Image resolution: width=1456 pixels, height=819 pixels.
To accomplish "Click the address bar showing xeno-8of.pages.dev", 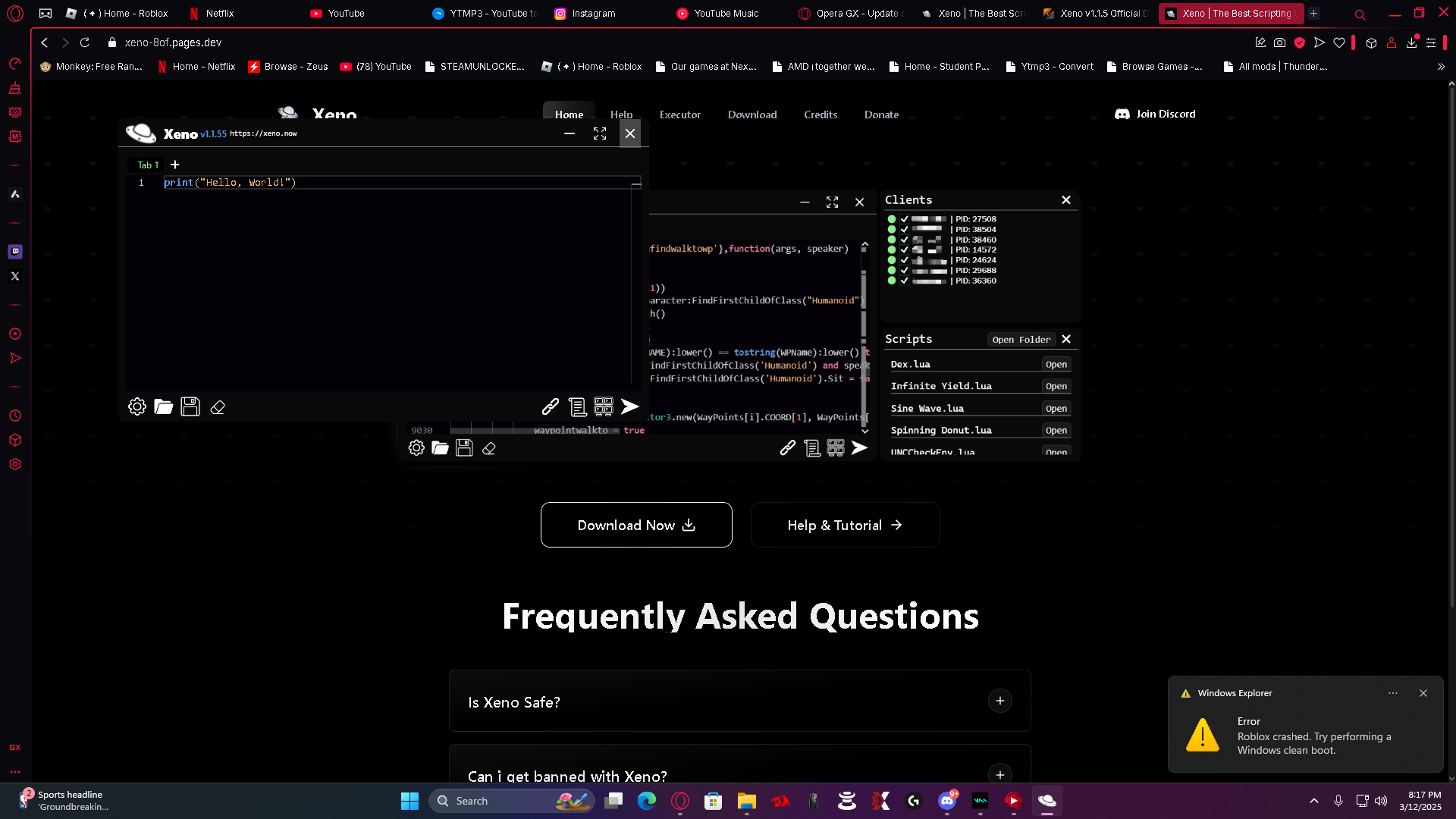I will (173, 42).
